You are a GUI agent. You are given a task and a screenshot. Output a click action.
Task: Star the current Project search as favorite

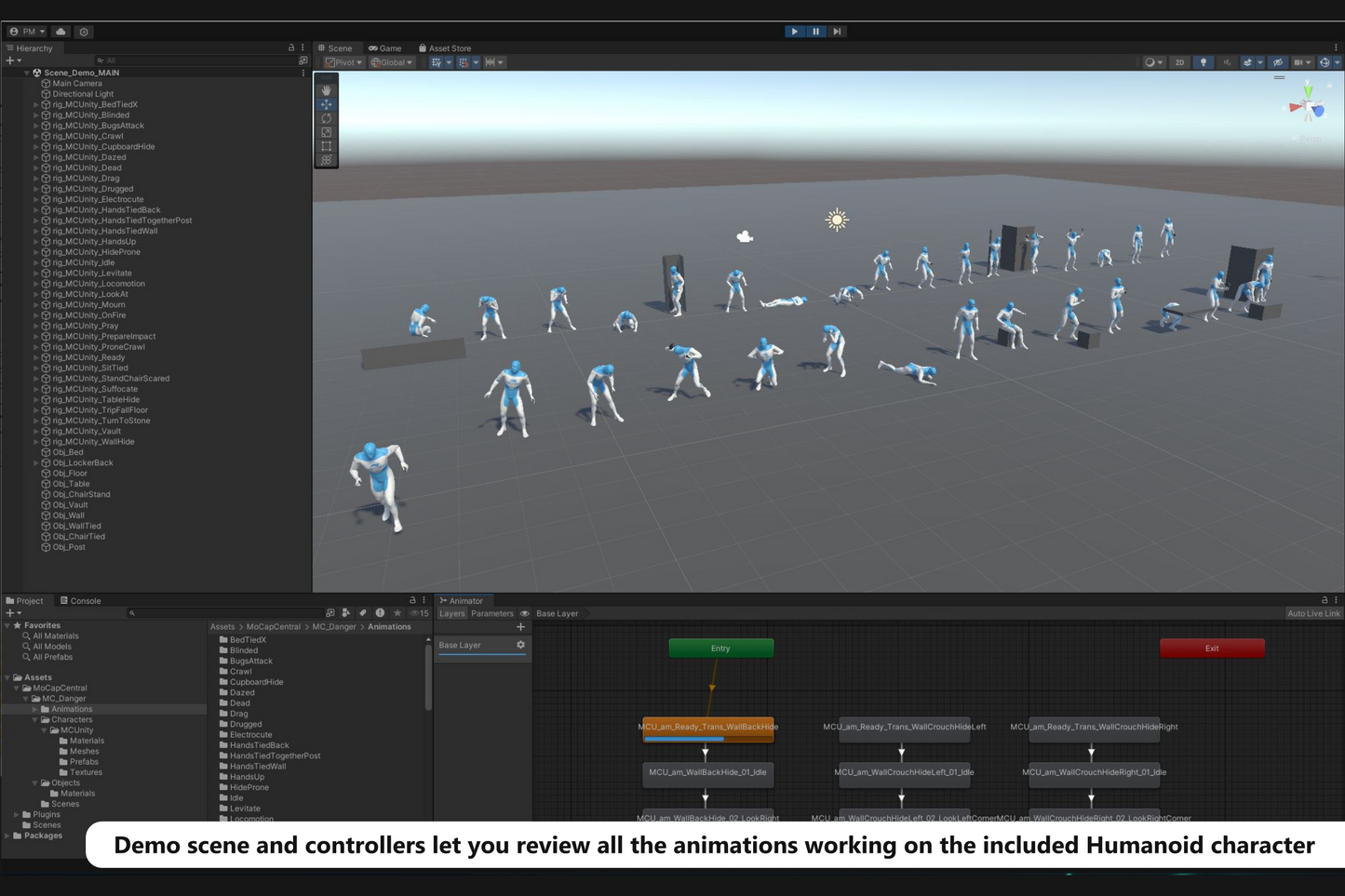397,613
